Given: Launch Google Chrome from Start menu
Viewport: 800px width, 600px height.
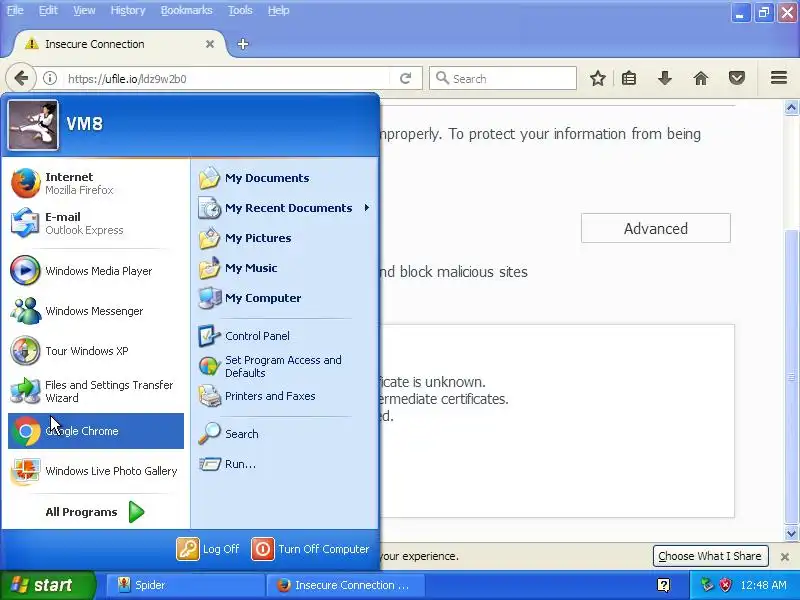Looking at the screenshot, I should coord(96,431).
